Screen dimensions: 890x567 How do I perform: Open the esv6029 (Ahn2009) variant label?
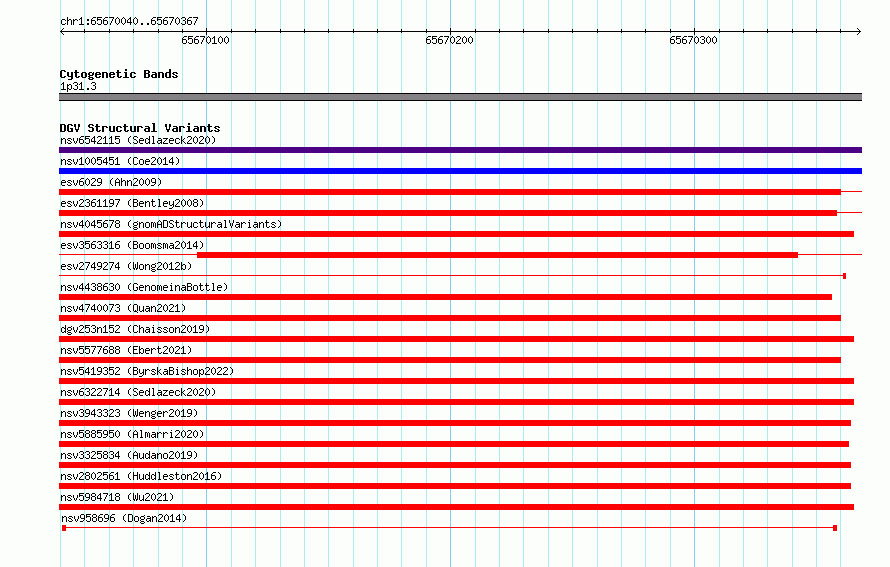pos(111,182)
